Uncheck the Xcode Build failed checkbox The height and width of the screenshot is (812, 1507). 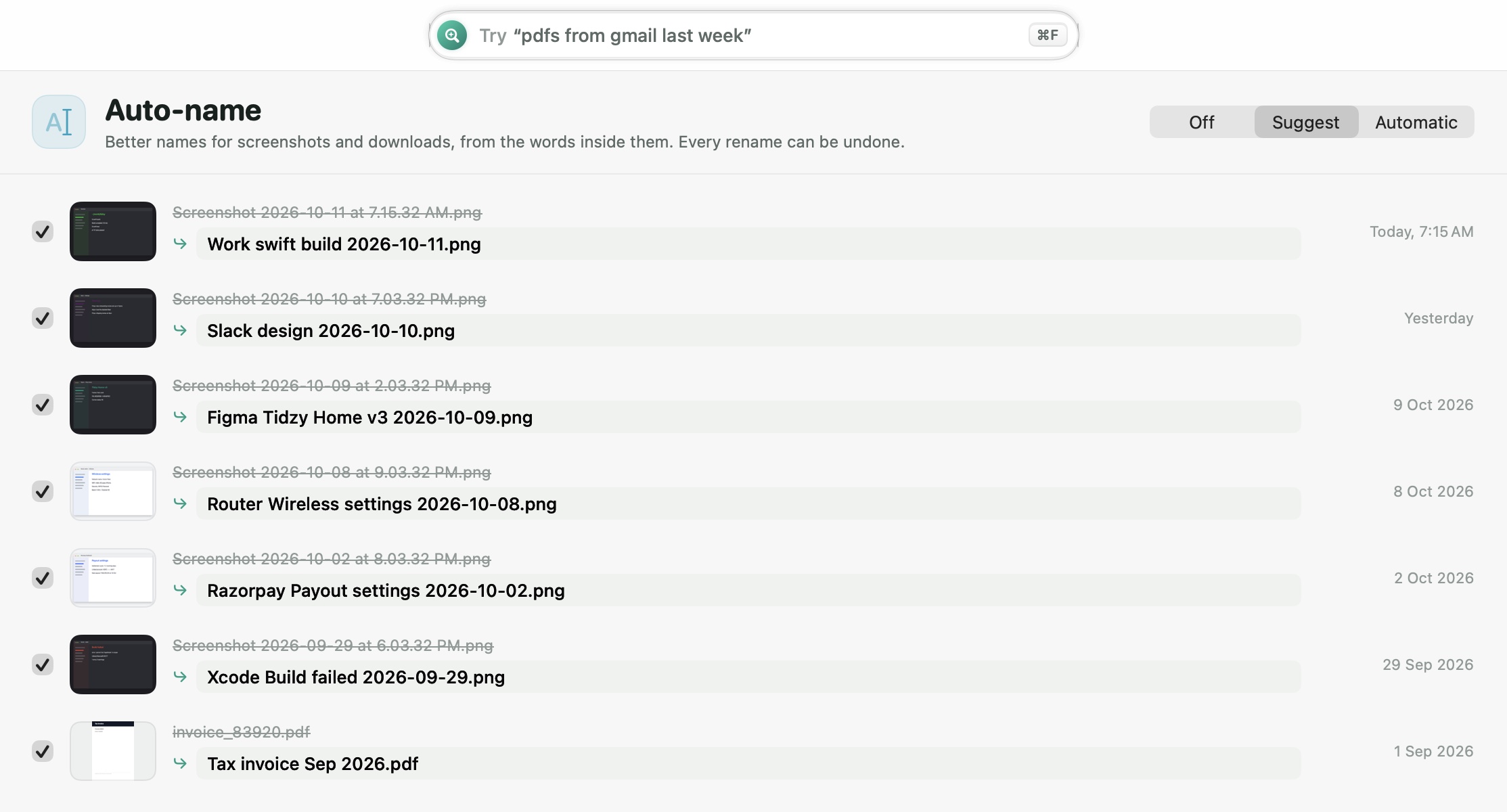click(43, 664)
